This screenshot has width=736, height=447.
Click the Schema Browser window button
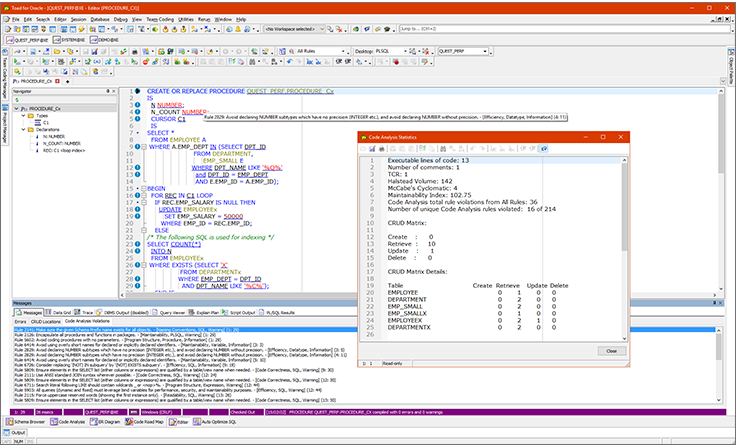pos(26,422)
